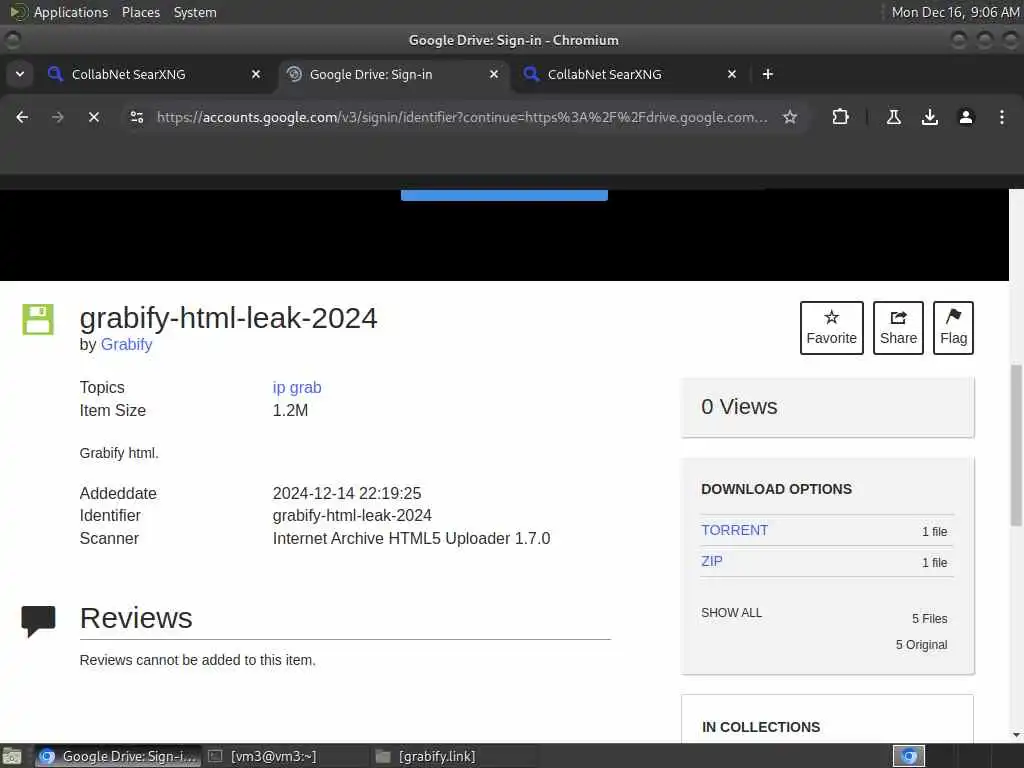This screenshot has width=1024, height=768.
Task: Click the Scanner value Internet Archive HTML5 Uploader
Action: click(411, 538)
